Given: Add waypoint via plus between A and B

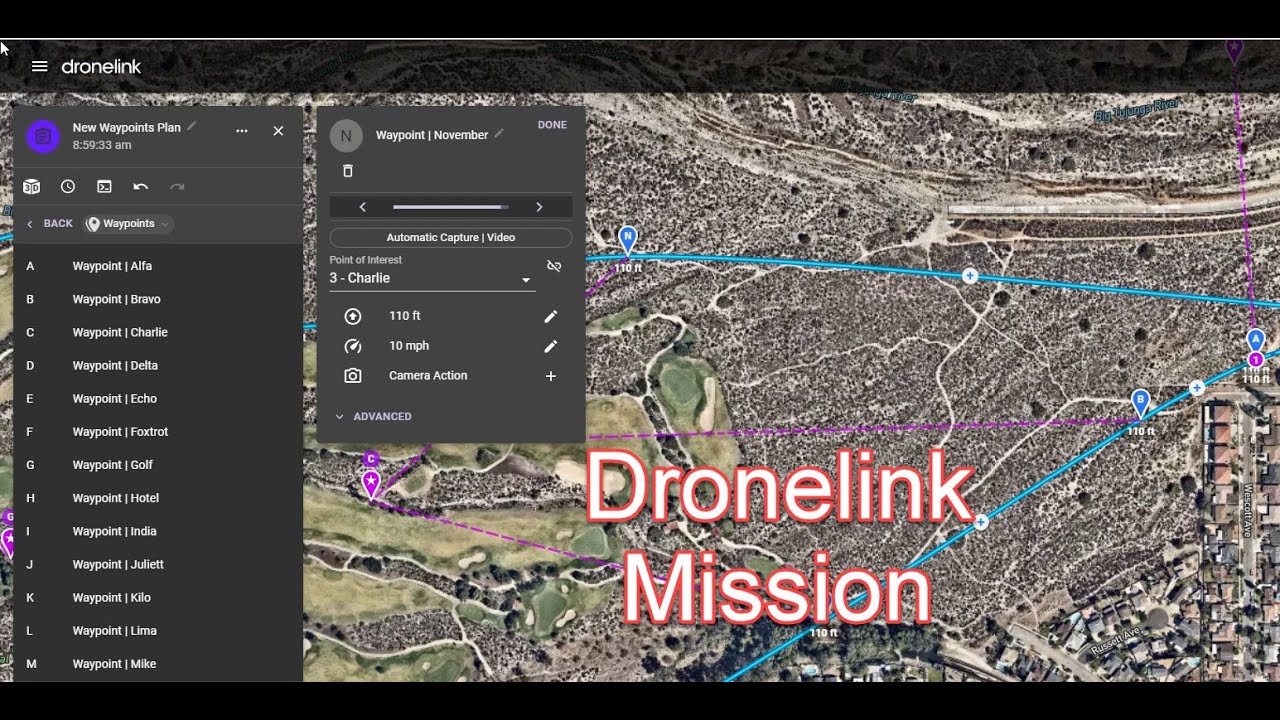Looking at the screenshot, I should click(1197, 387).
